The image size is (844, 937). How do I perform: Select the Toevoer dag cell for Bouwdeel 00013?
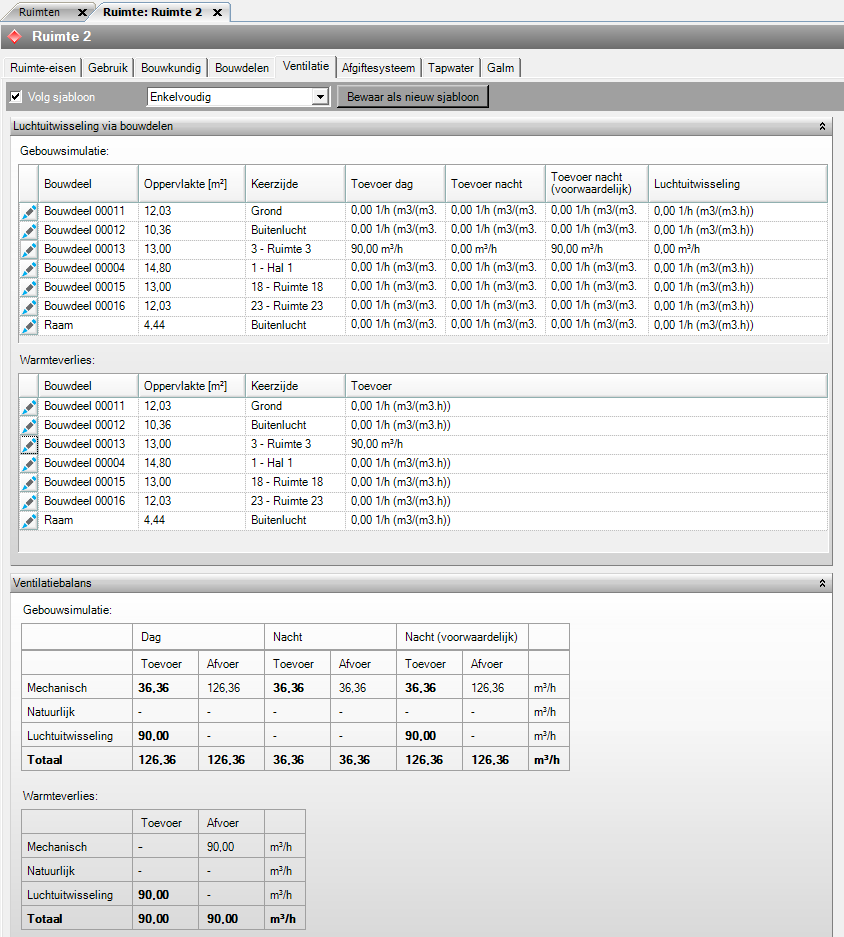395,249
